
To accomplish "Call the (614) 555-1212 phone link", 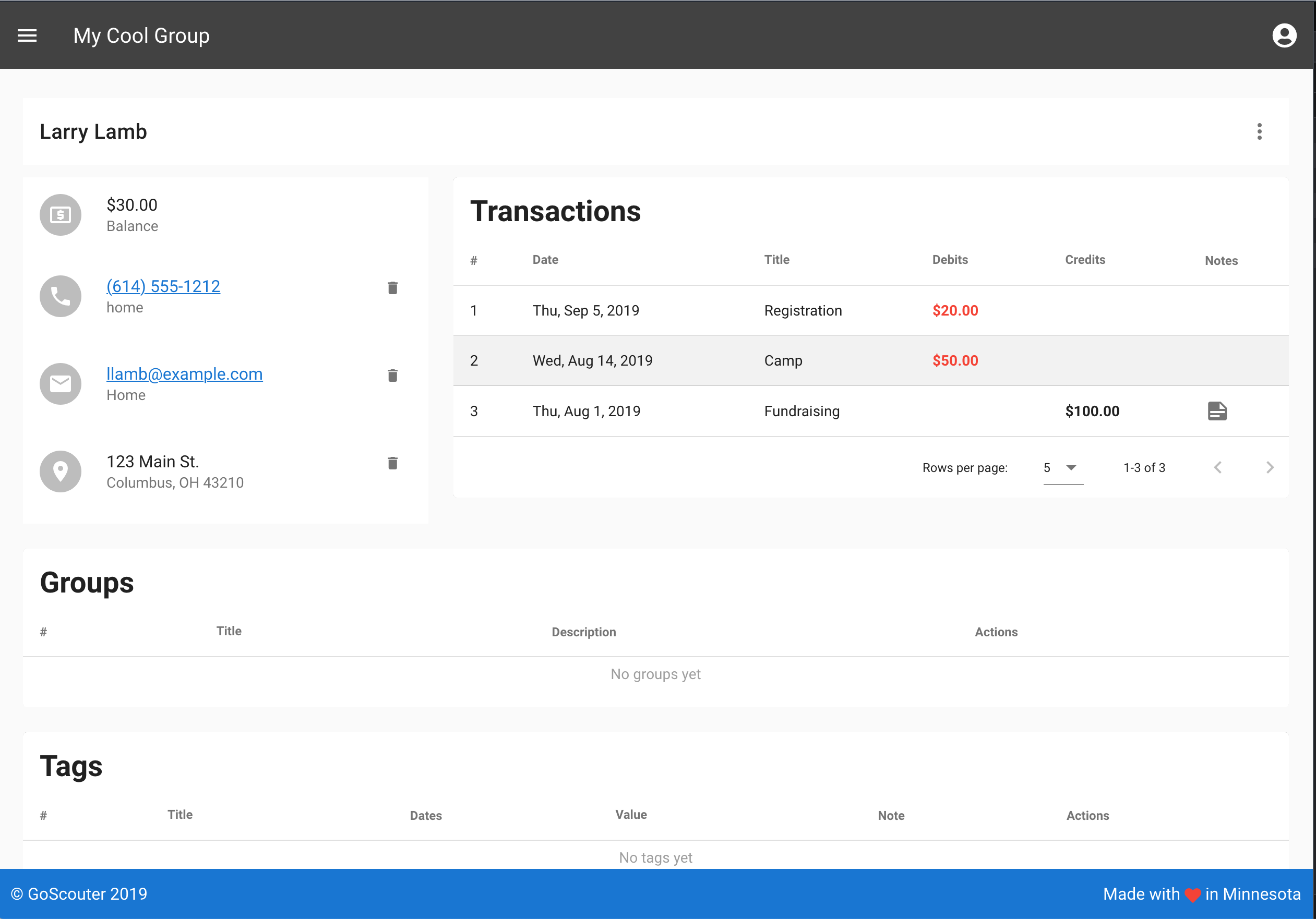I will 163,286.
